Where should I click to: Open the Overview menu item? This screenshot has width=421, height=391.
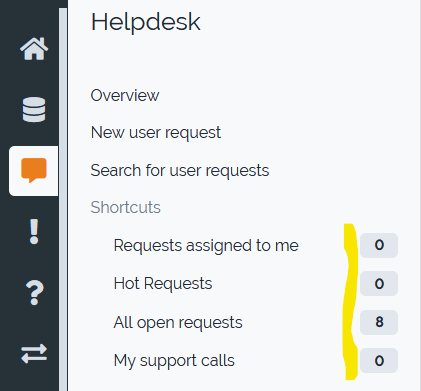coord(125,95)
